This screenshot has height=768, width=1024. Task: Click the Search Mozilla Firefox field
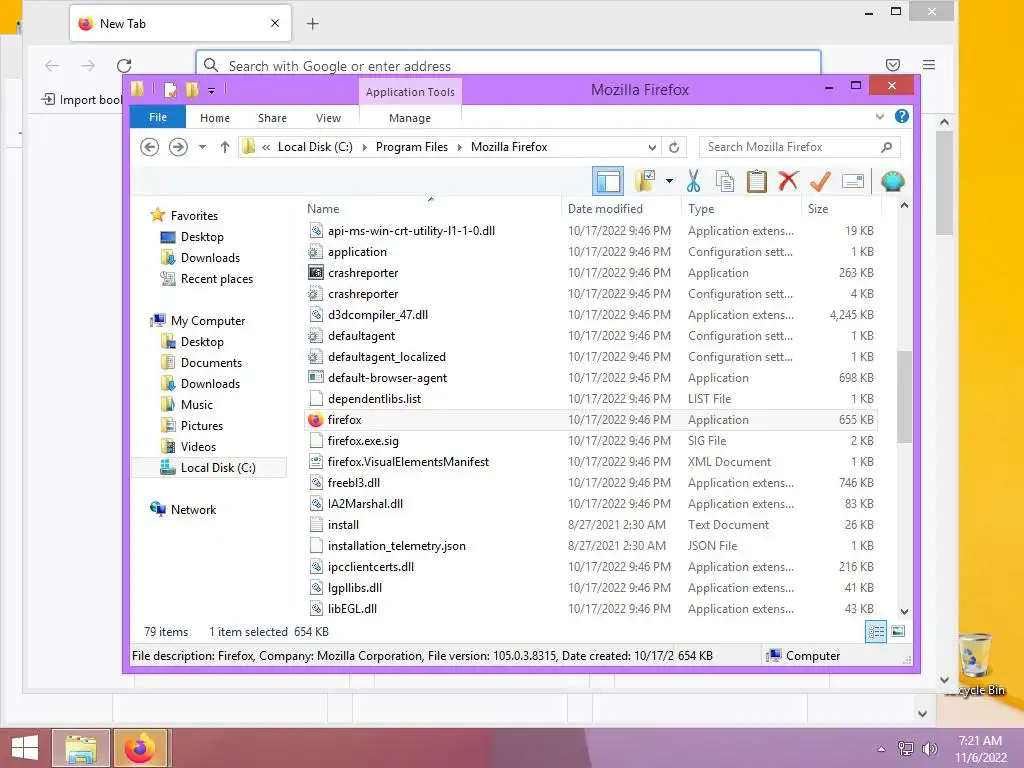coord(799,147)
